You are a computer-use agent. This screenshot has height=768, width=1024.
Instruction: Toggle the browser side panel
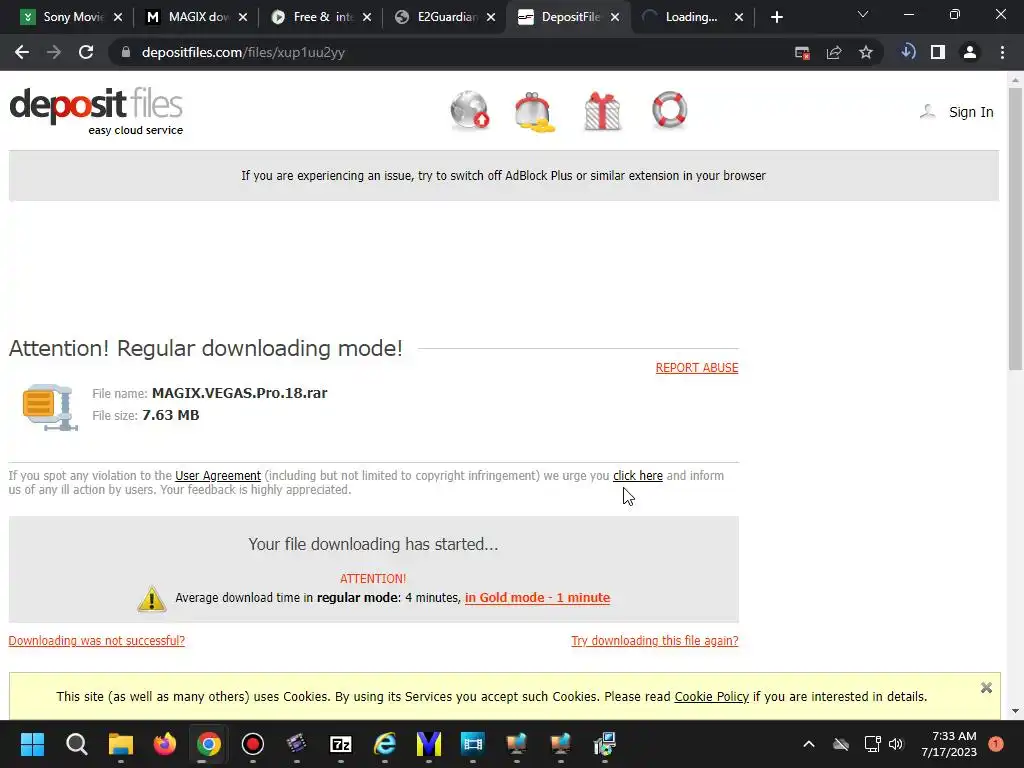[x=938, y=52]
